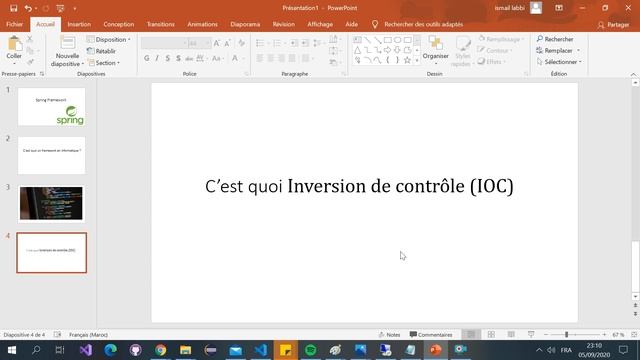This screenshot has height=360, width=640.
Task: Expand the shapes gallery more arrow
Action: 417,60
